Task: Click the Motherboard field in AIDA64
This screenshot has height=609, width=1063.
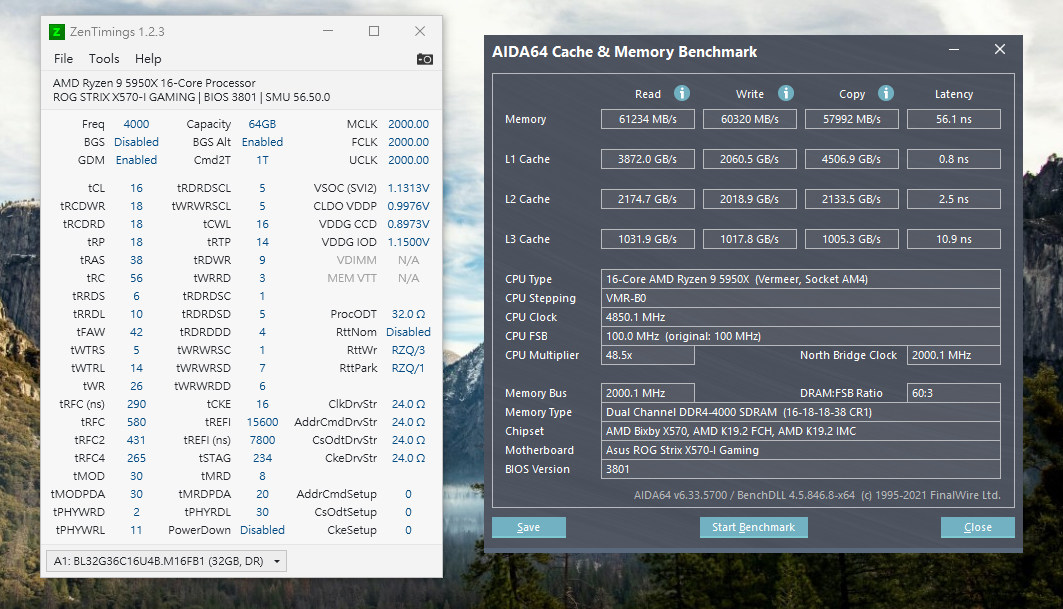Action: click(x=801, y=450)
